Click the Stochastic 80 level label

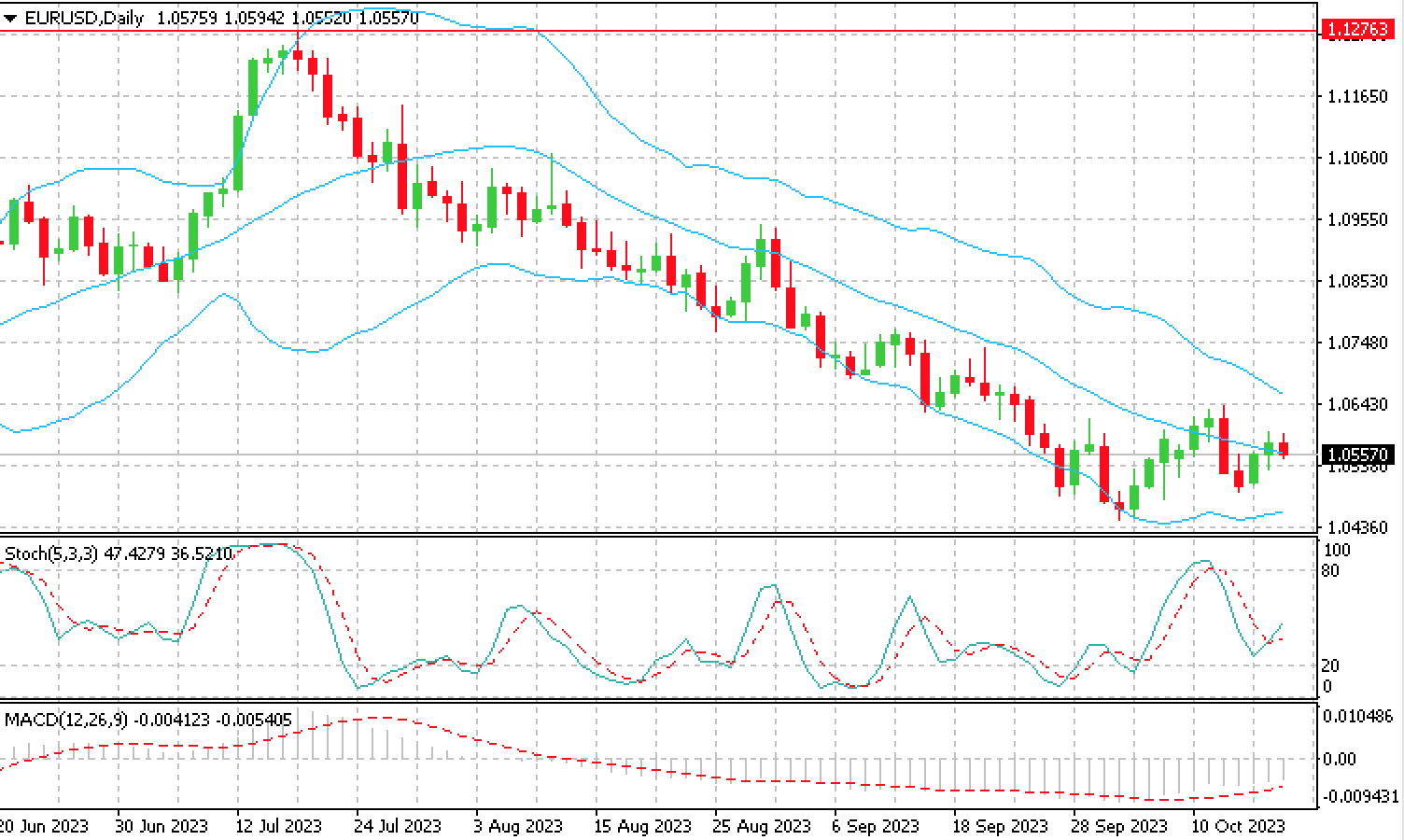click(1330, 570)
